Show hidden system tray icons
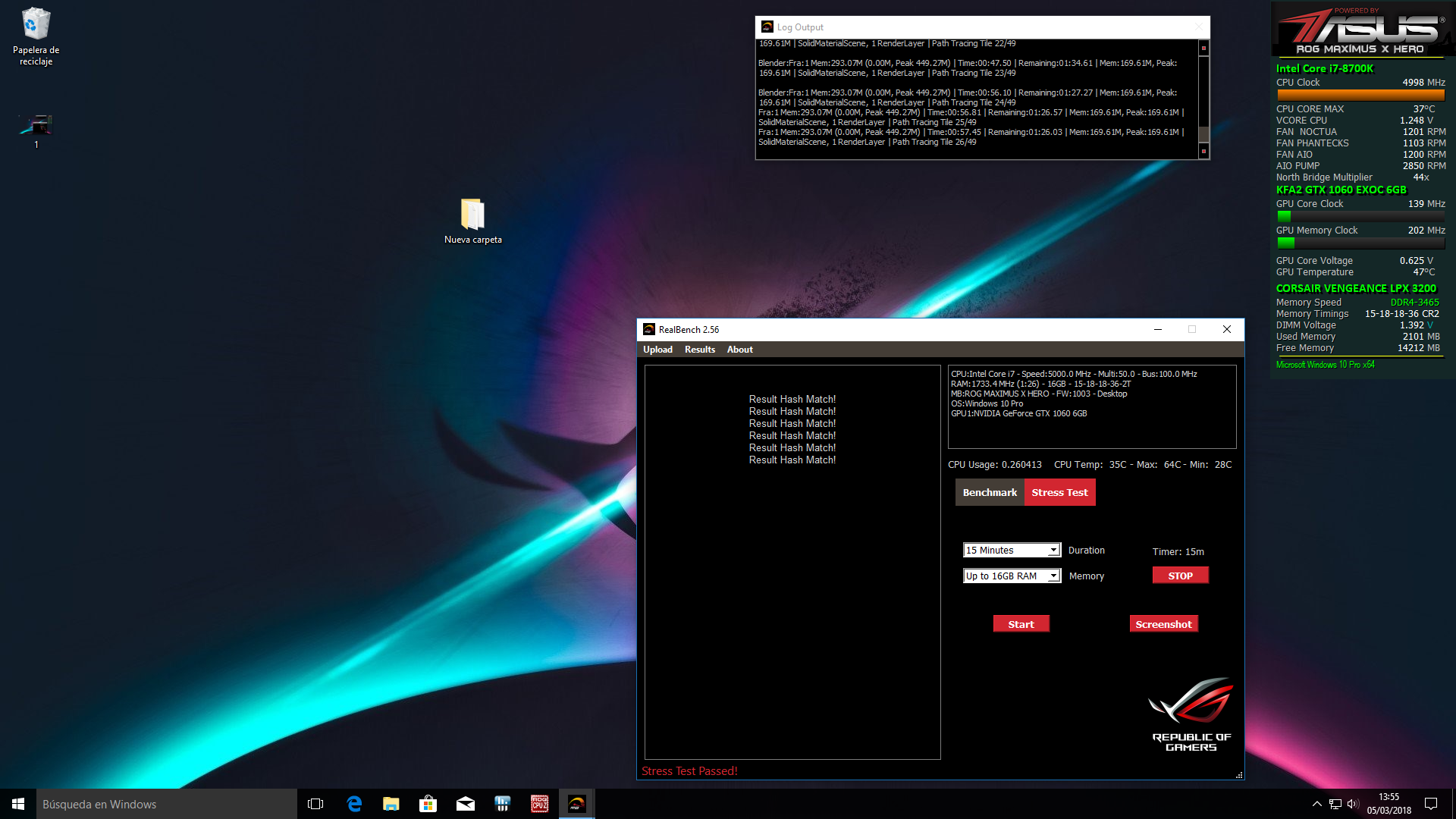The height and width of the screenshot is (819, 1456). click(x=1316, y=804)
